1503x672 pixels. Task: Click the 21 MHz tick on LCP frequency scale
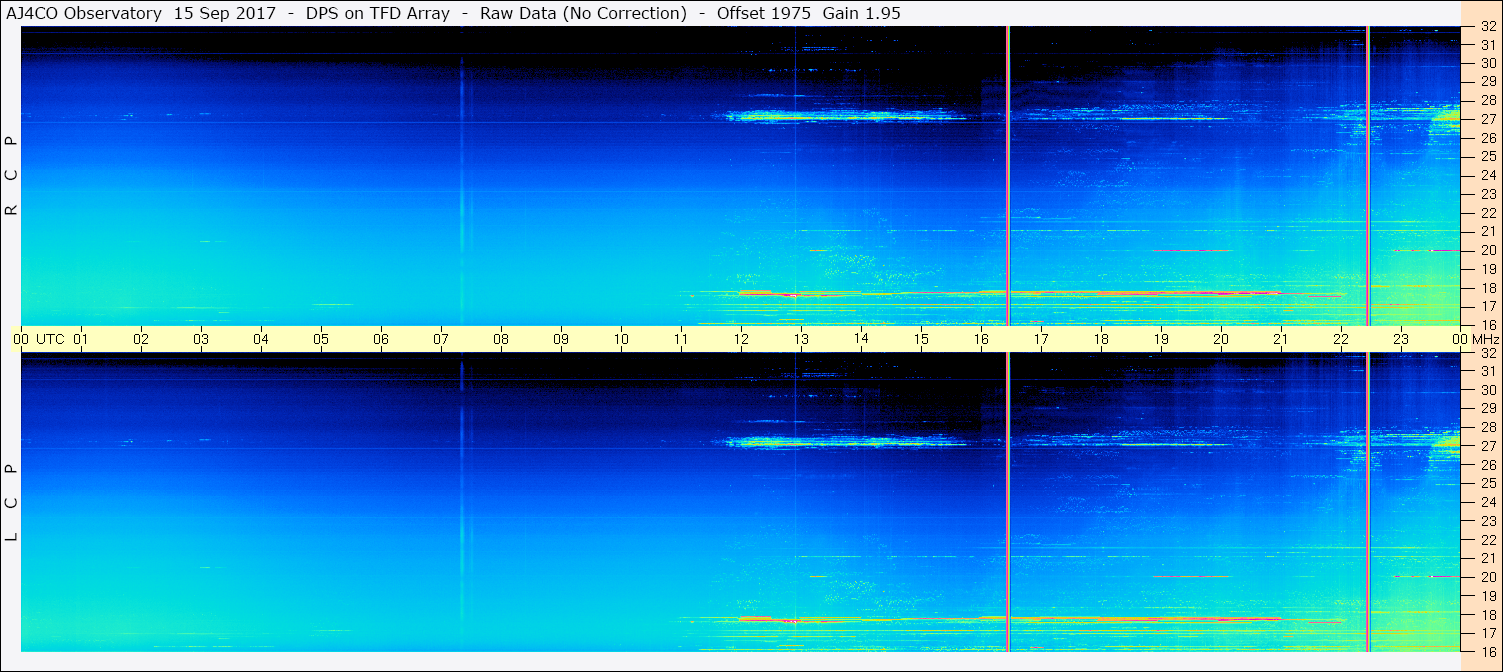point(1487,558)
